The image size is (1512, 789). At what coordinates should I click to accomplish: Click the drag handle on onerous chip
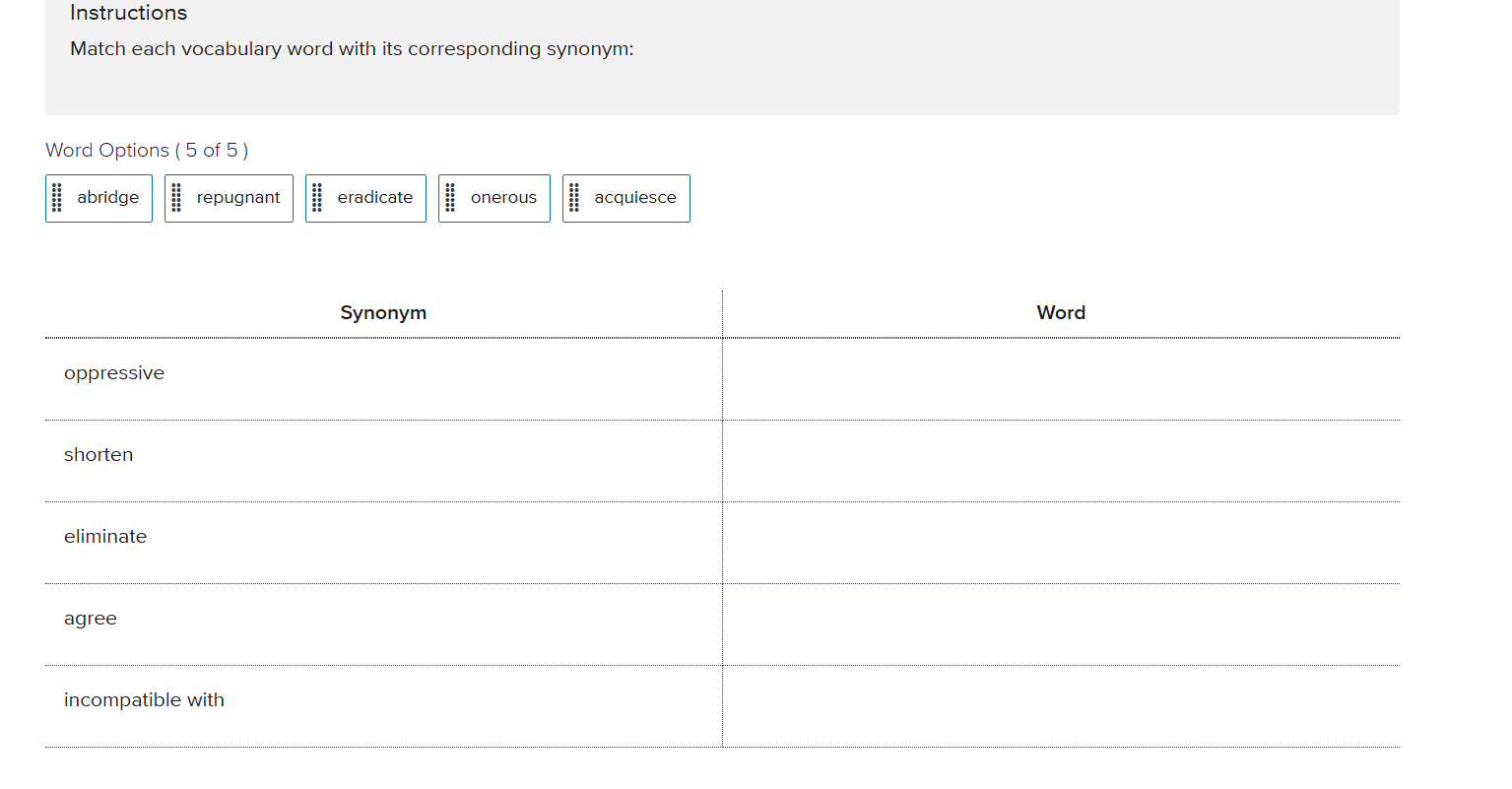(450, 198)
